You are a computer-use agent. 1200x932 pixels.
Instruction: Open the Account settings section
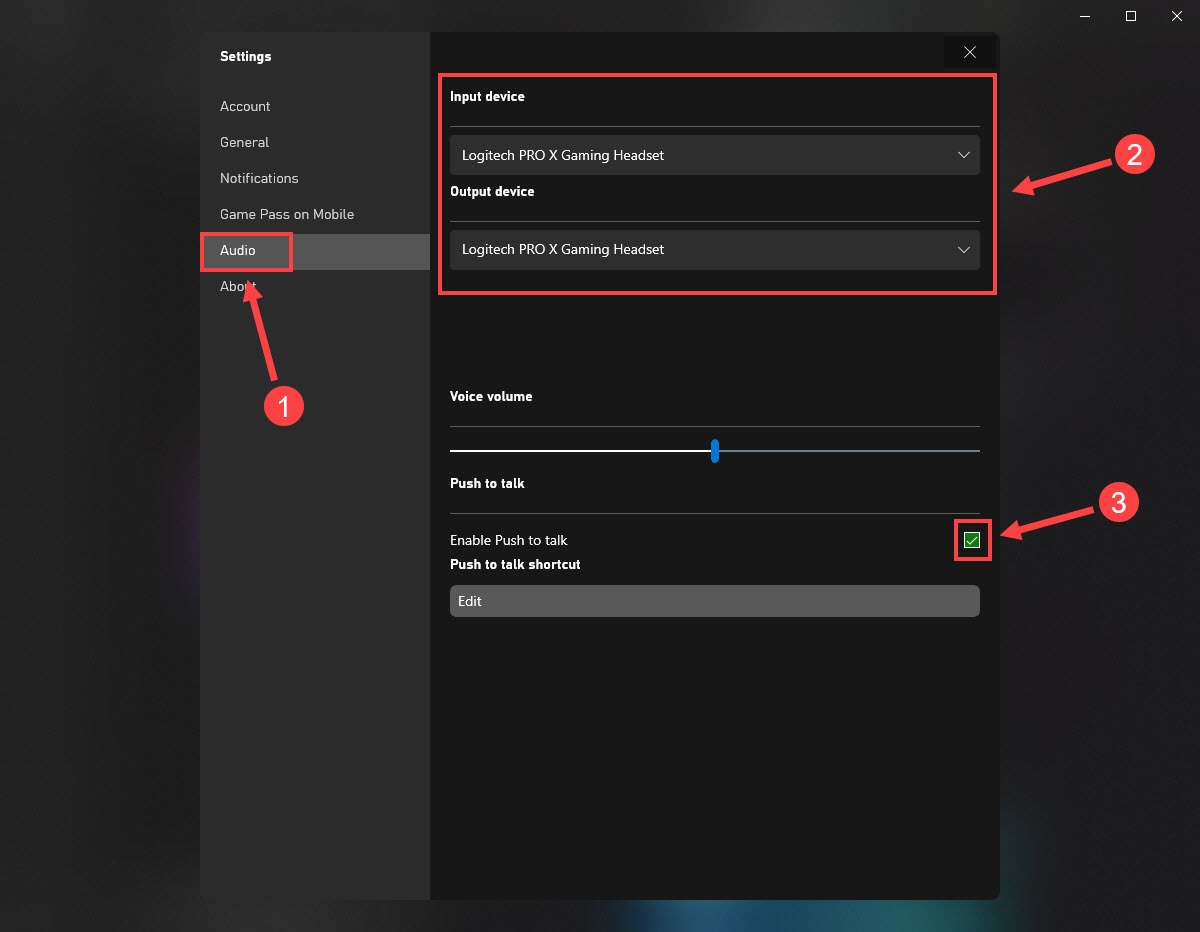(245, 106)
